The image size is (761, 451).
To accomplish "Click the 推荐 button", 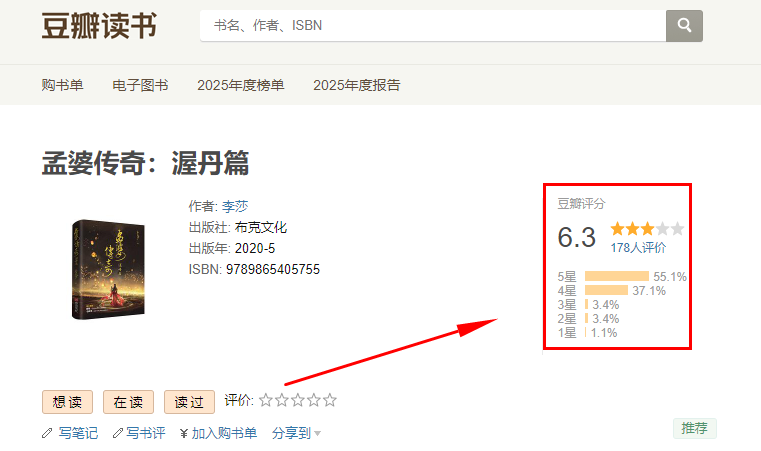I will pos(694,428).
